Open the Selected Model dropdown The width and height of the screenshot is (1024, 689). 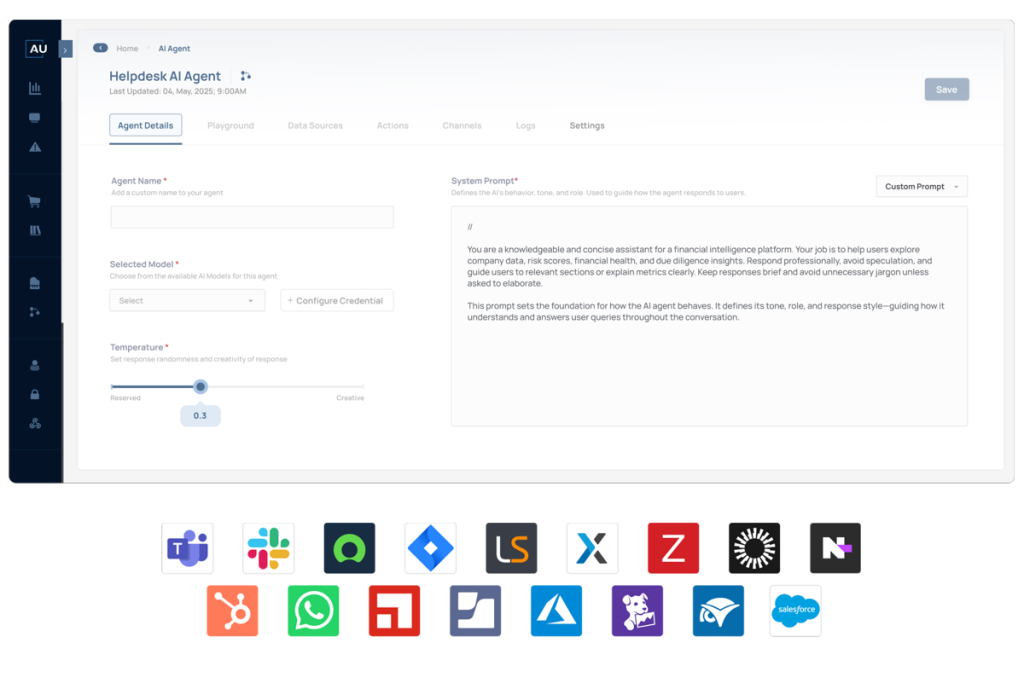click(187, 300)
